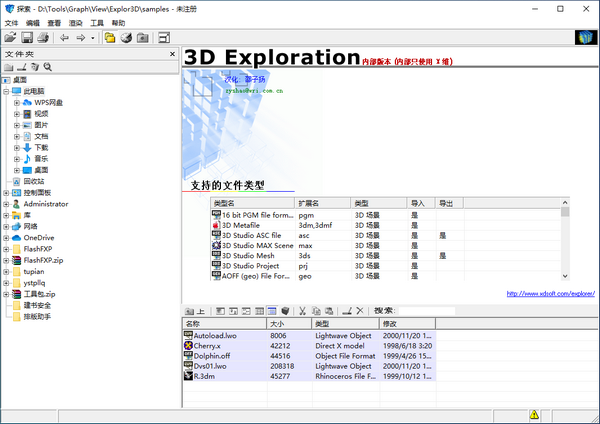This screenshot has width=600, height=424.
Task: Click the delete X icon in file toolbar
Action: 361,311
